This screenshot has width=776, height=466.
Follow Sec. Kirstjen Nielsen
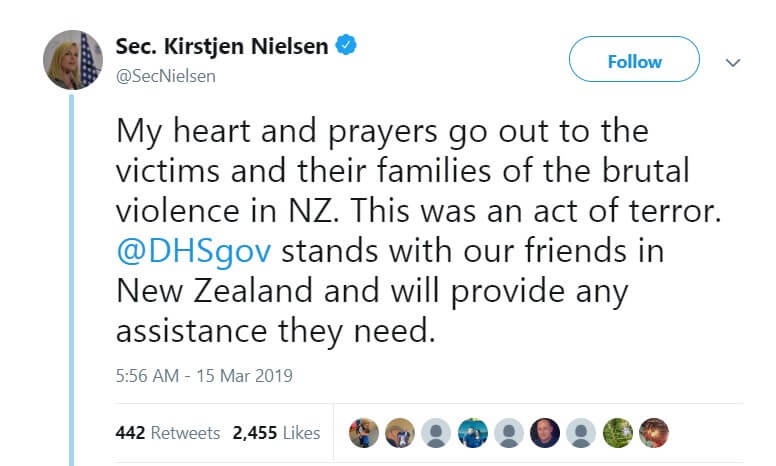634,61
